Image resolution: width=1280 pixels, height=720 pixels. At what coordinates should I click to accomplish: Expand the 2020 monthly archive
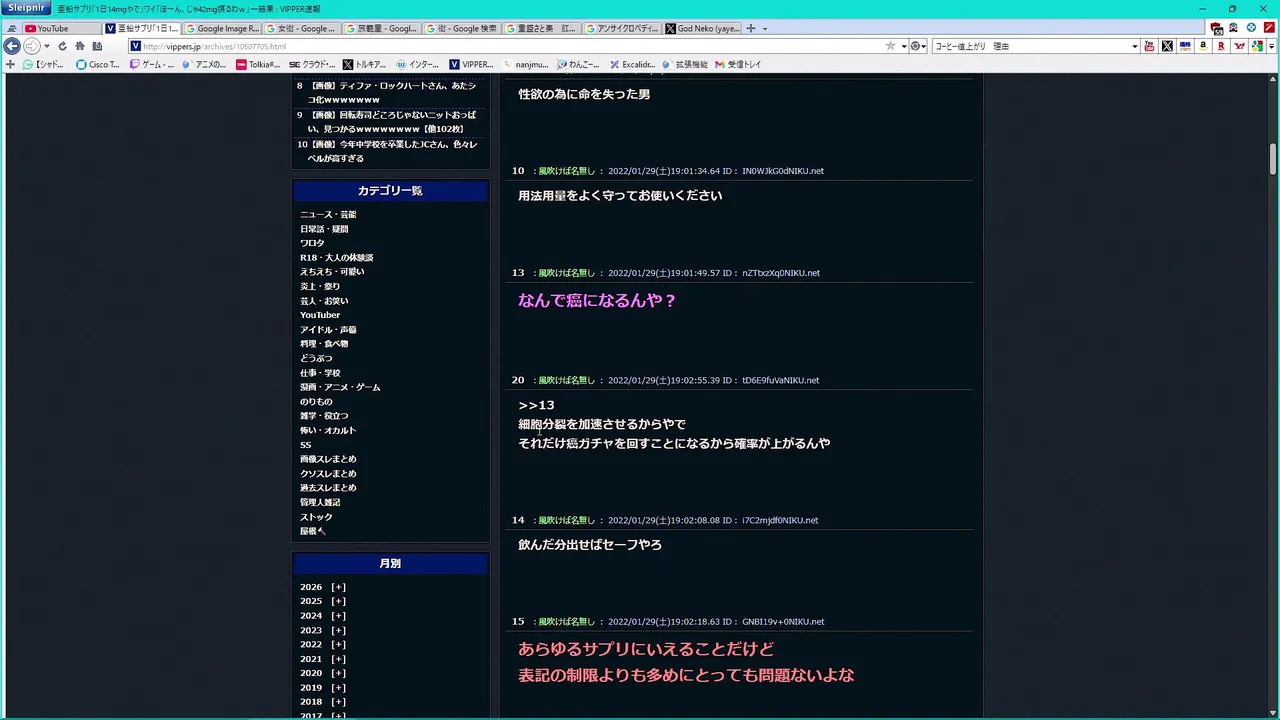tap(339, 673)
